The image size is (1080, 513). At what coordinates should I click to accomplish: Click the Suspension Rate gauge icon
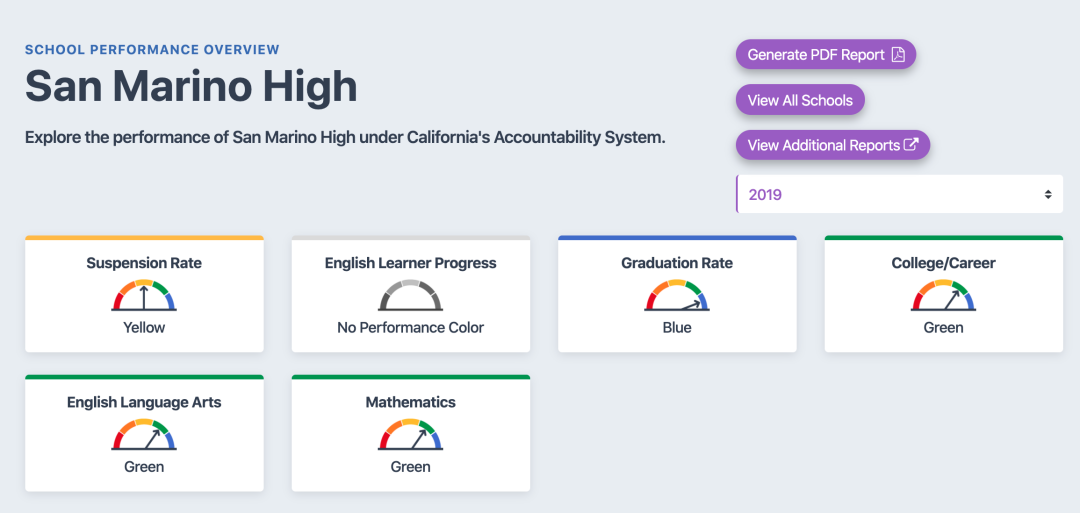point(144,295)
